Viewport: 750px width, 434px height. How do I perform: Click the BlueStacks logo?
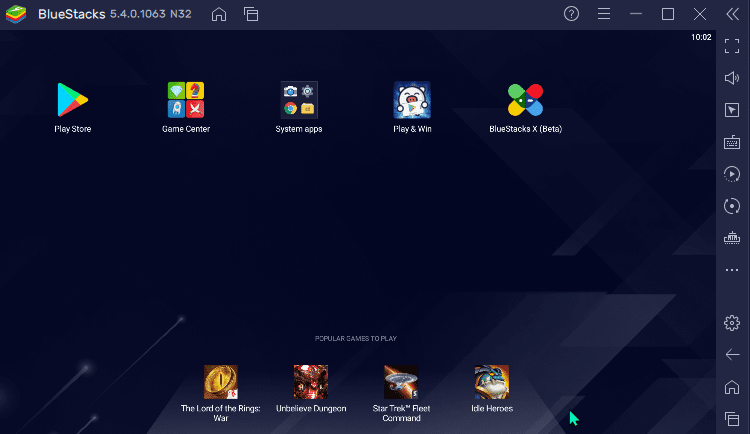(16, 14)
